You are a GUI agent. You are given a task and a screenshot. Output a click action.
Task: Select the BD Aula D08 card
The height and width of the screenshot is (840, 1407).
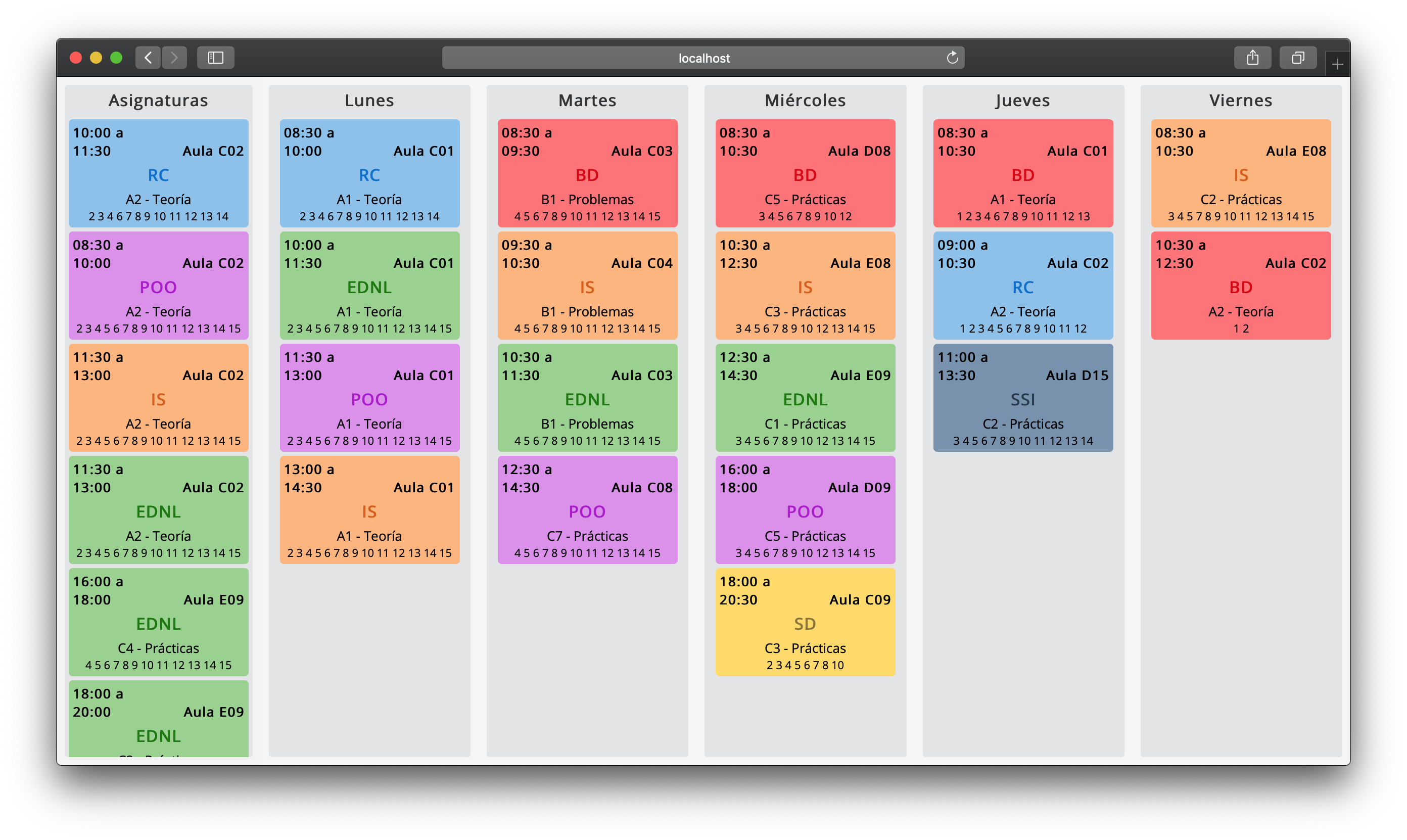805,173
